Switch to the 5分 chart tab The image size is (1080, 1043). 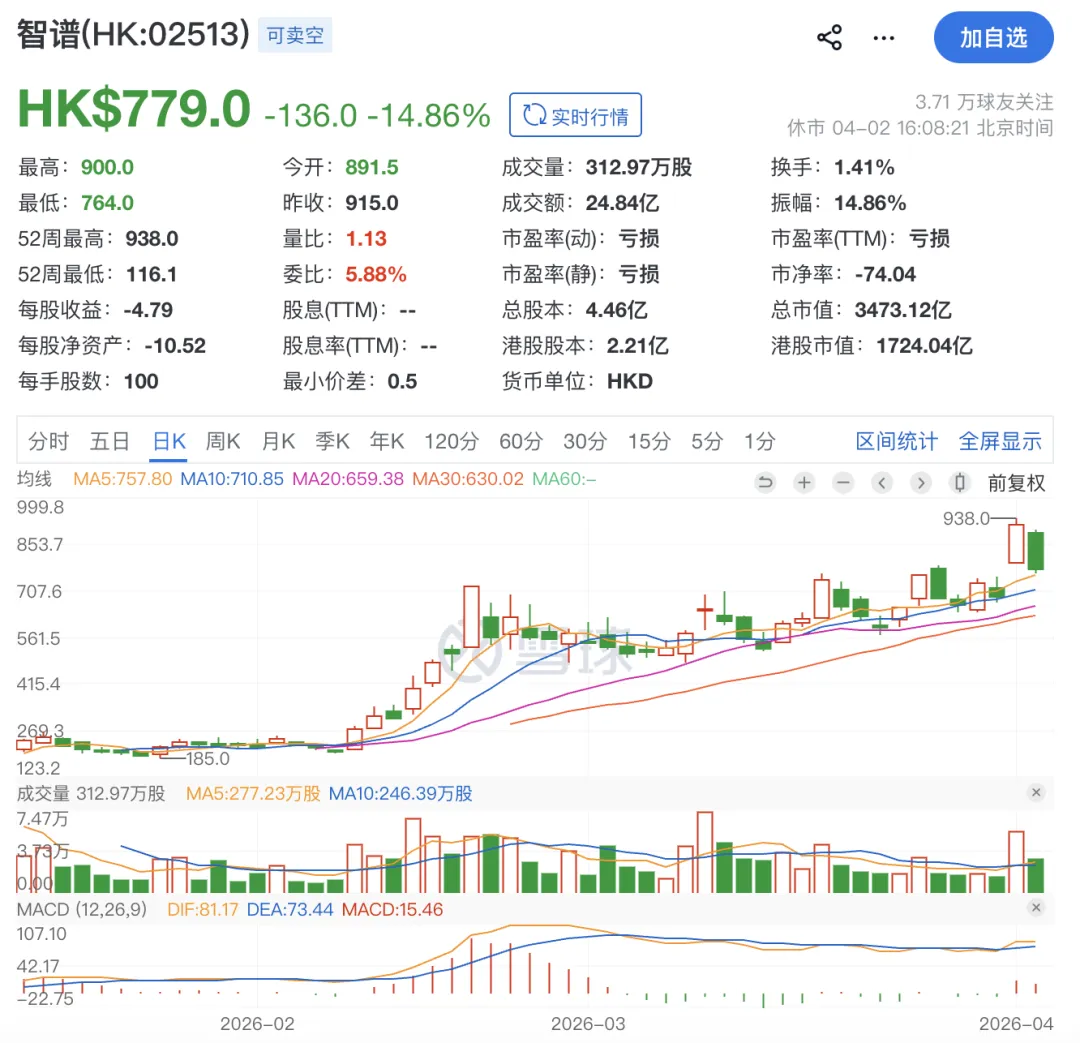pyautogui.click(x=707, y=441)
